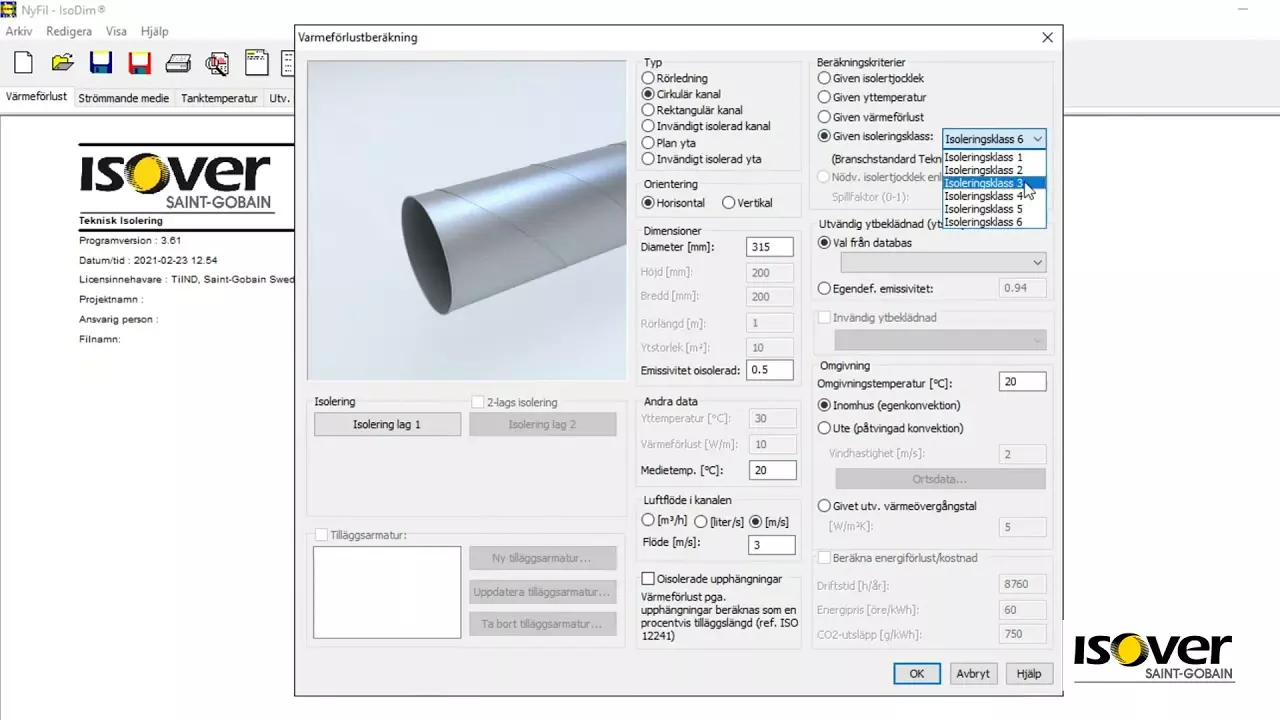Click the new file icon in toolbar
This screenshot has width=1280, height=720.
22,63
